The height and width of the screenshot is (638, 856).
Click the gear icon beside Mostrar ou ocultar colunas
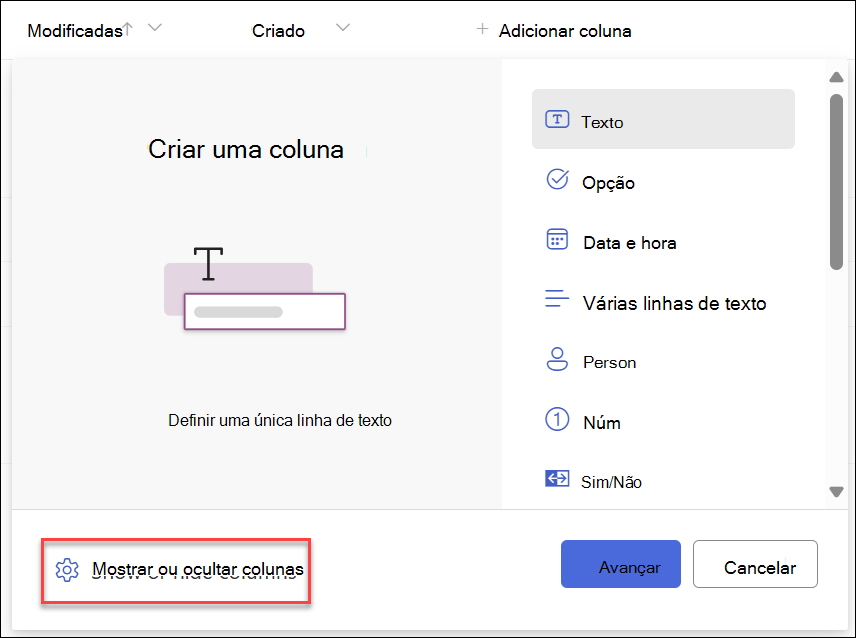point(67,570)
